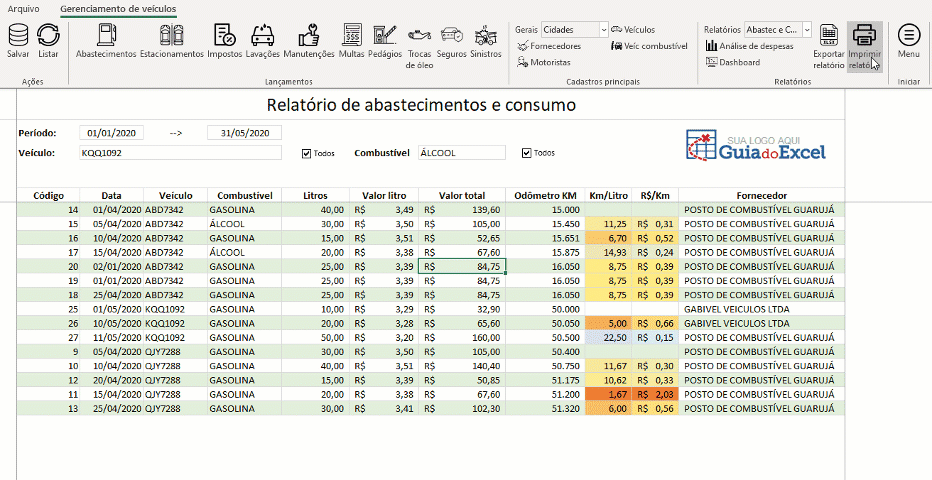Click the Salvar database icon
932x480 pixels.
coord(18,38)
